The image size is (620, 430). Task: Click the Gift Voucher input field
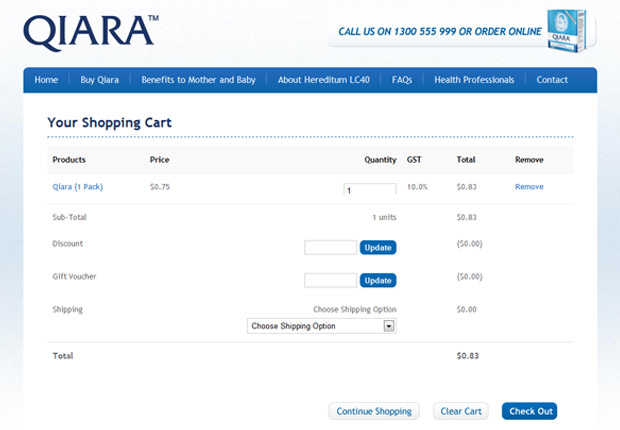330,280
